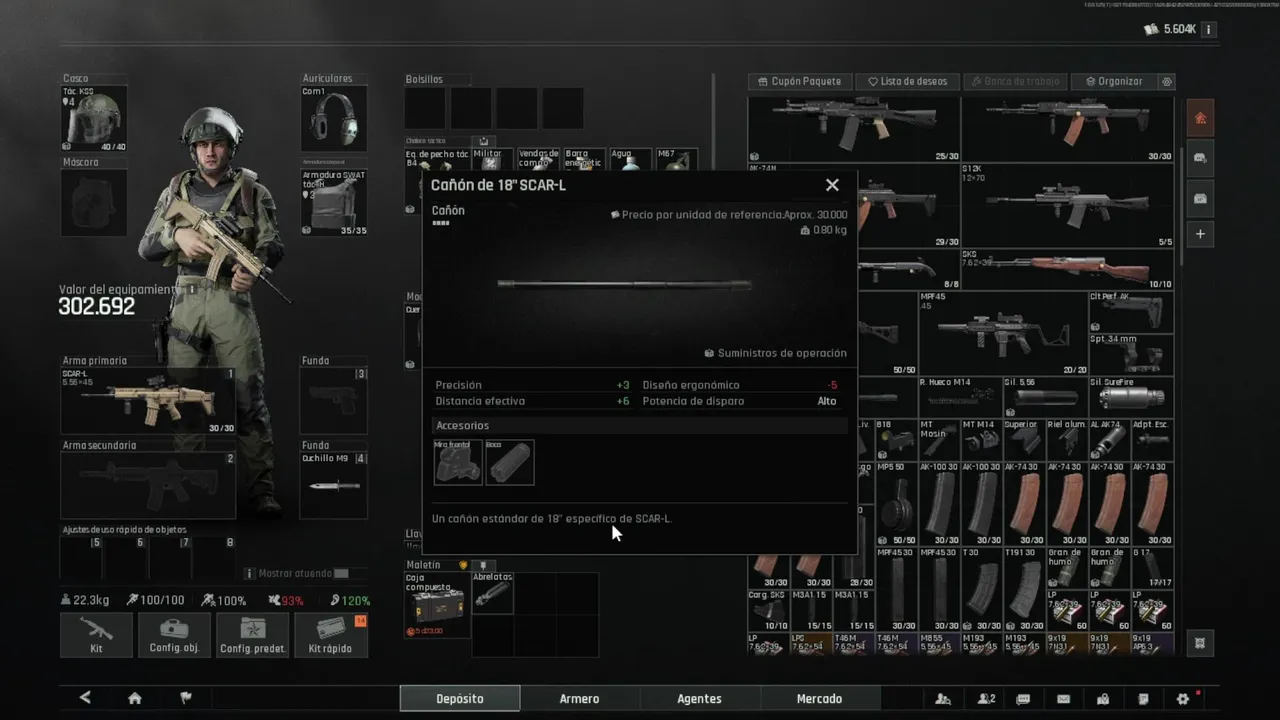Select the SCAR-L primary weapon slot

[148, 400]
